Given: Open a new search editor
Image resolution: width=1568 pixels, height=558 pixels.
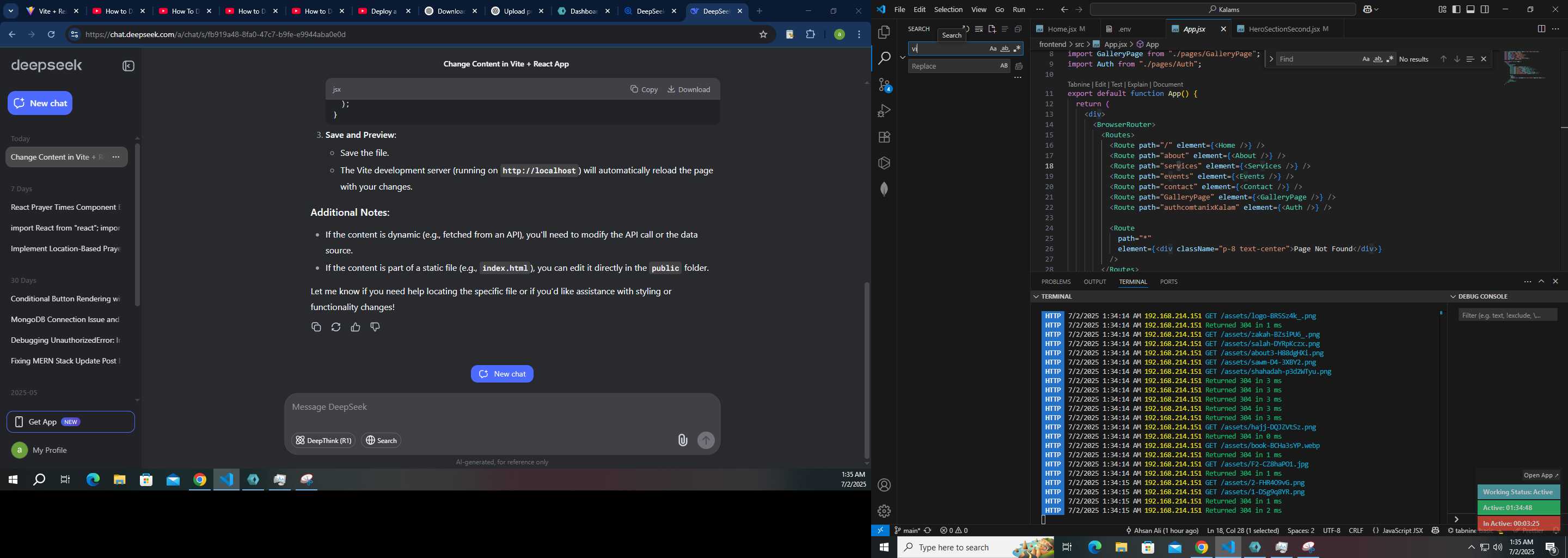Looking at the screenshot, I should (x=992, y=29).
